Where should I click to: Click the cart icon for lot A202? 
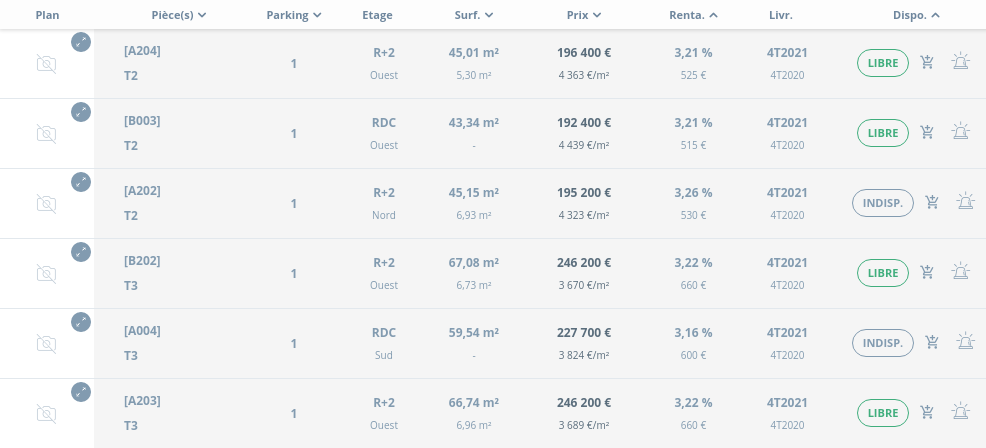pos(932,202)
